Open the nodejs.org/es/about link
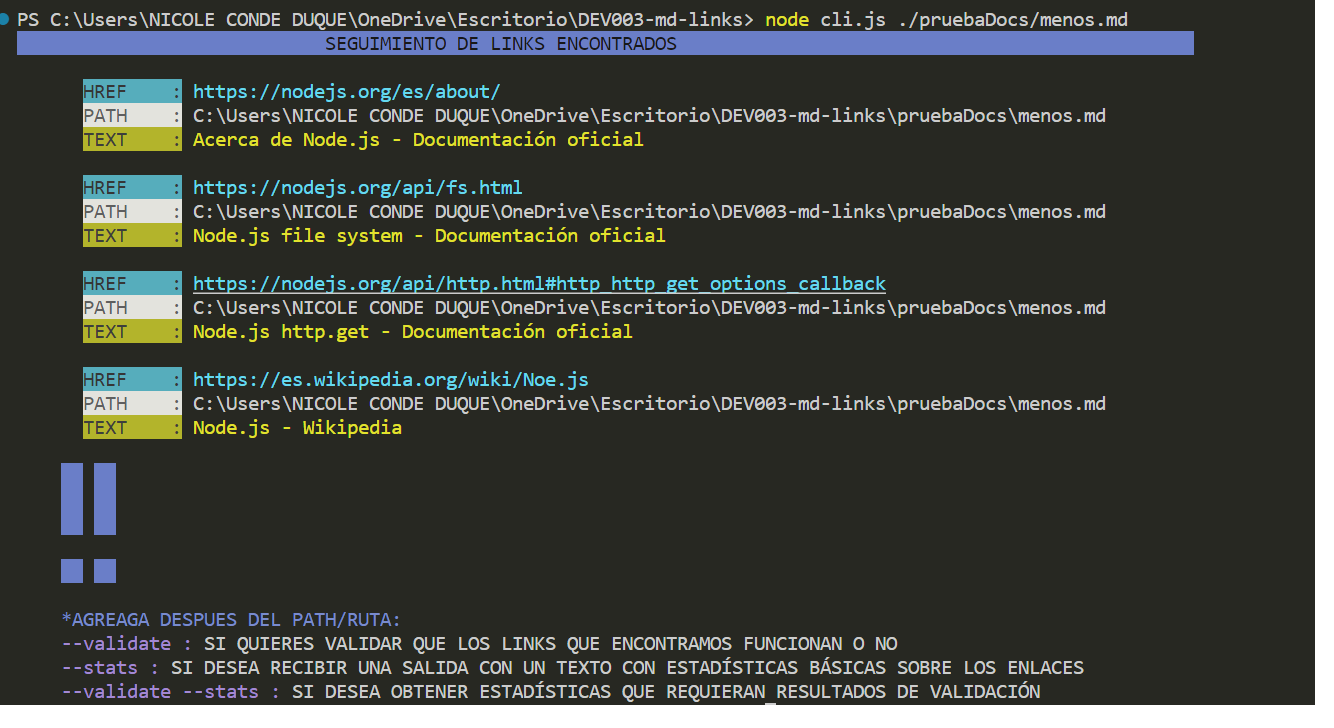Image resolution: width=1334 pixels, height=728 pixels. click(346, 92)
